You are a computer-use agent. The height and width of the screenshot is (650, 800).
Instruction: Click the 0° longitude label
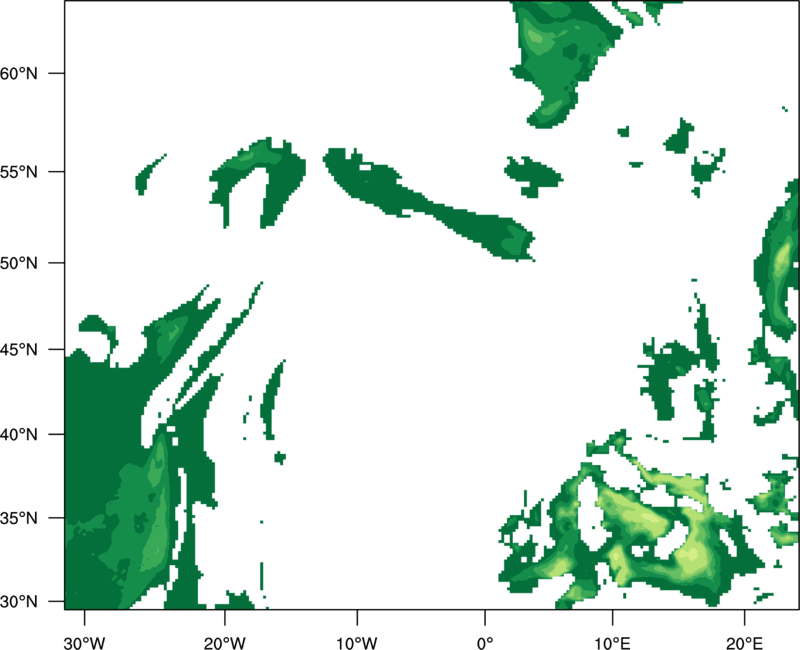tap(485, 643)
